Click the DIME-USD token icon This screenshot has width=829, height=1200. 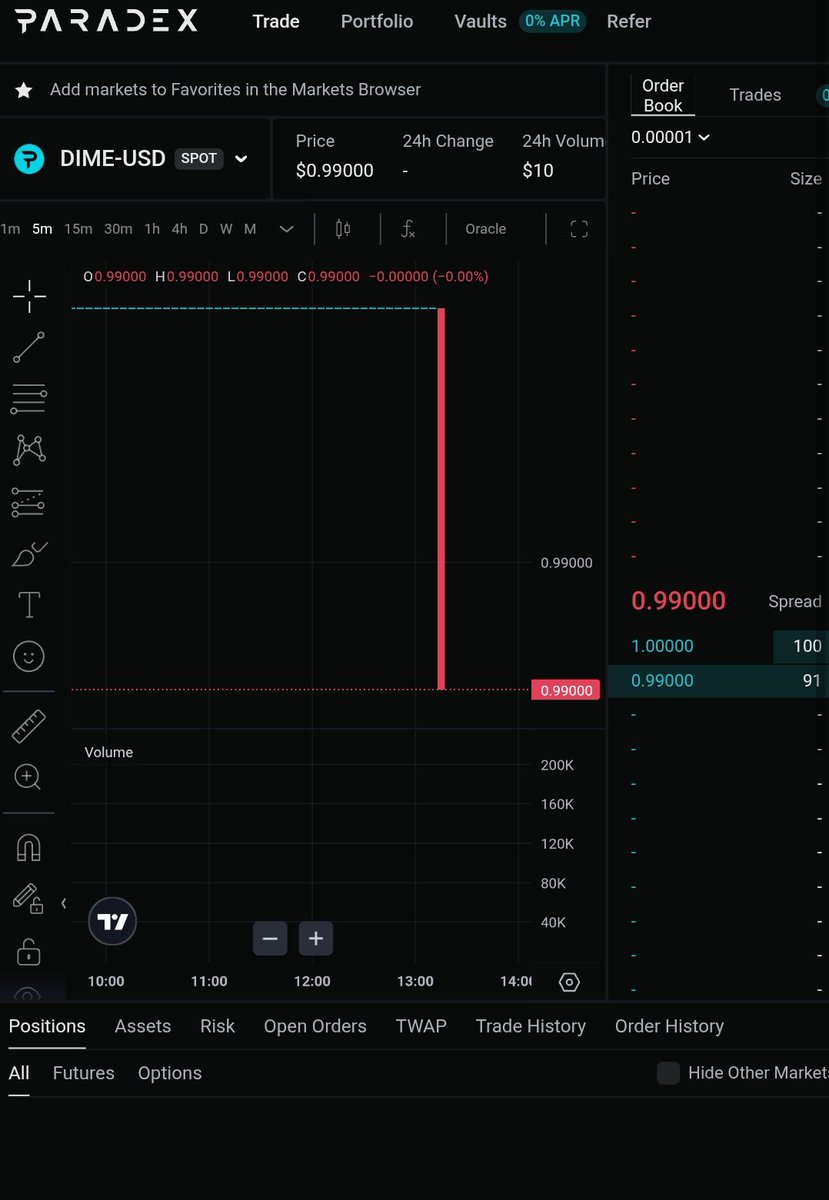(29, 158)
